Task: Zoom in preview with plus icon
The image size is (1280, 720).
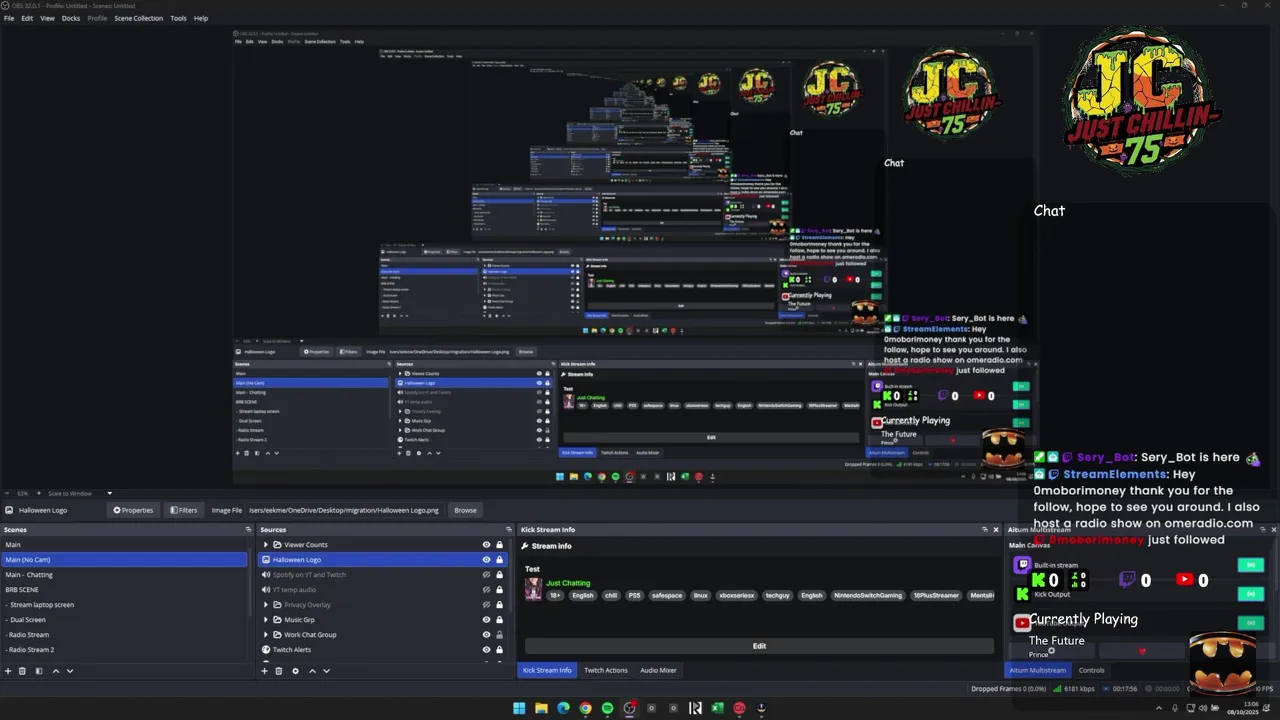Action: [38, 493]
